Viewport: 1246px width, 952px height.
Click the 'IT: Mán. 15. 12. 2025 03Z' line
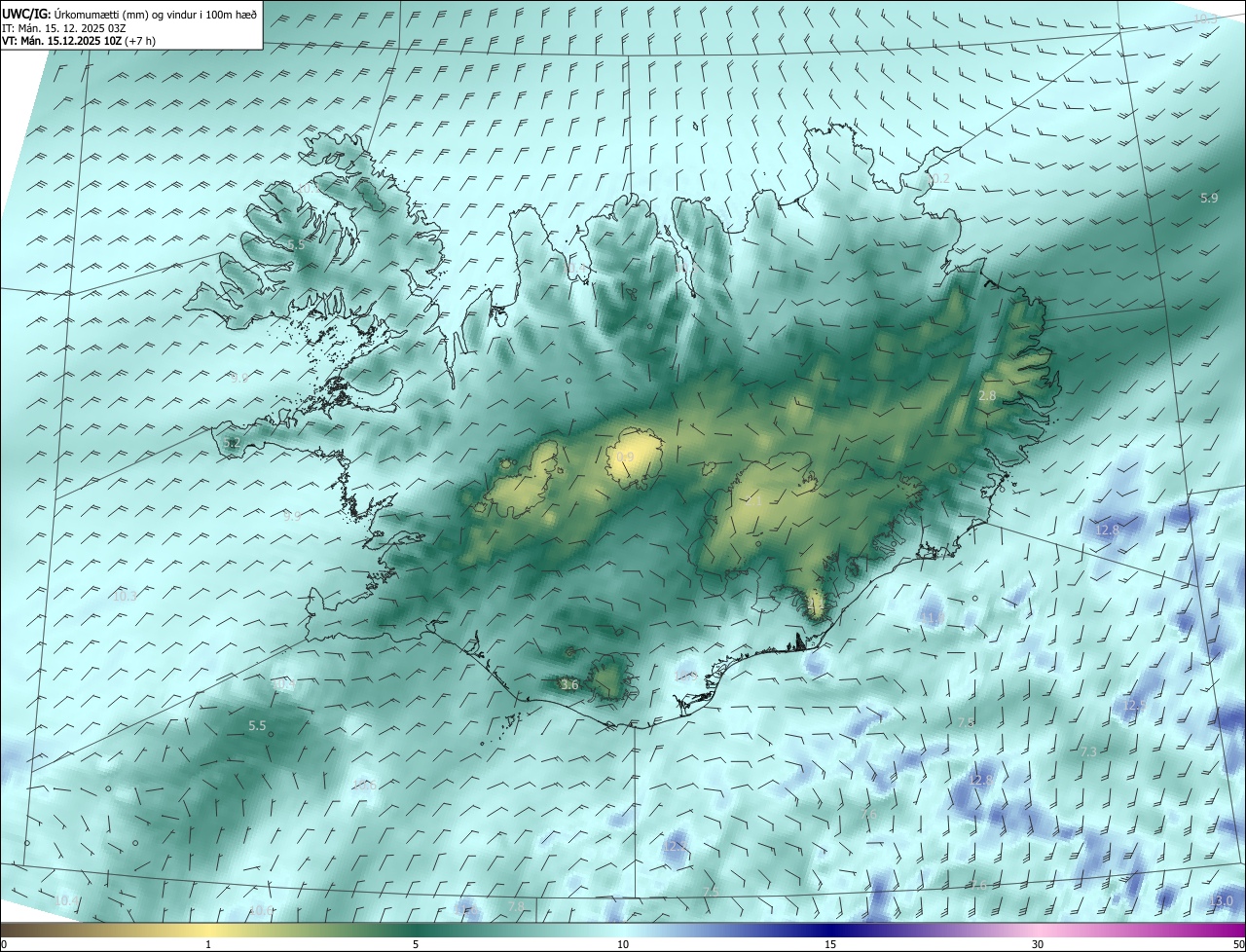click(63, 27)
